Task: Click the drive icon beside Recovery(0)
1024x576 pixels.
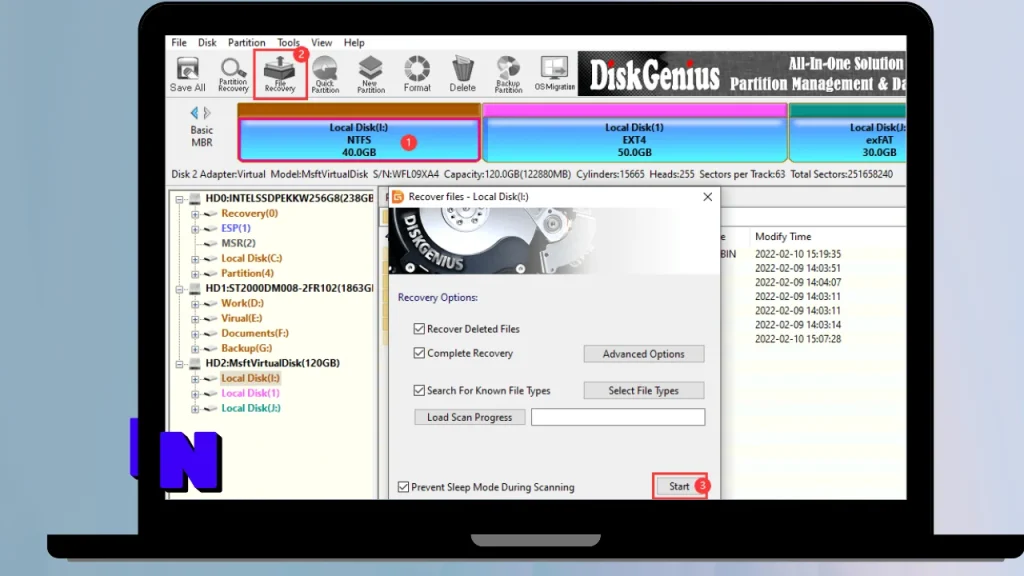Action: point(210,214)
